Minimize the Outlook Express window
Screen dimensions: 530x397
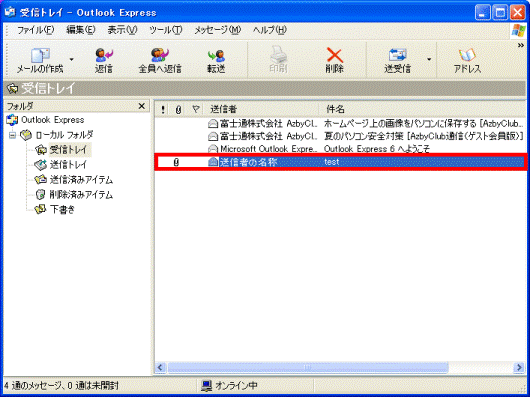click(x=483, y=13)
